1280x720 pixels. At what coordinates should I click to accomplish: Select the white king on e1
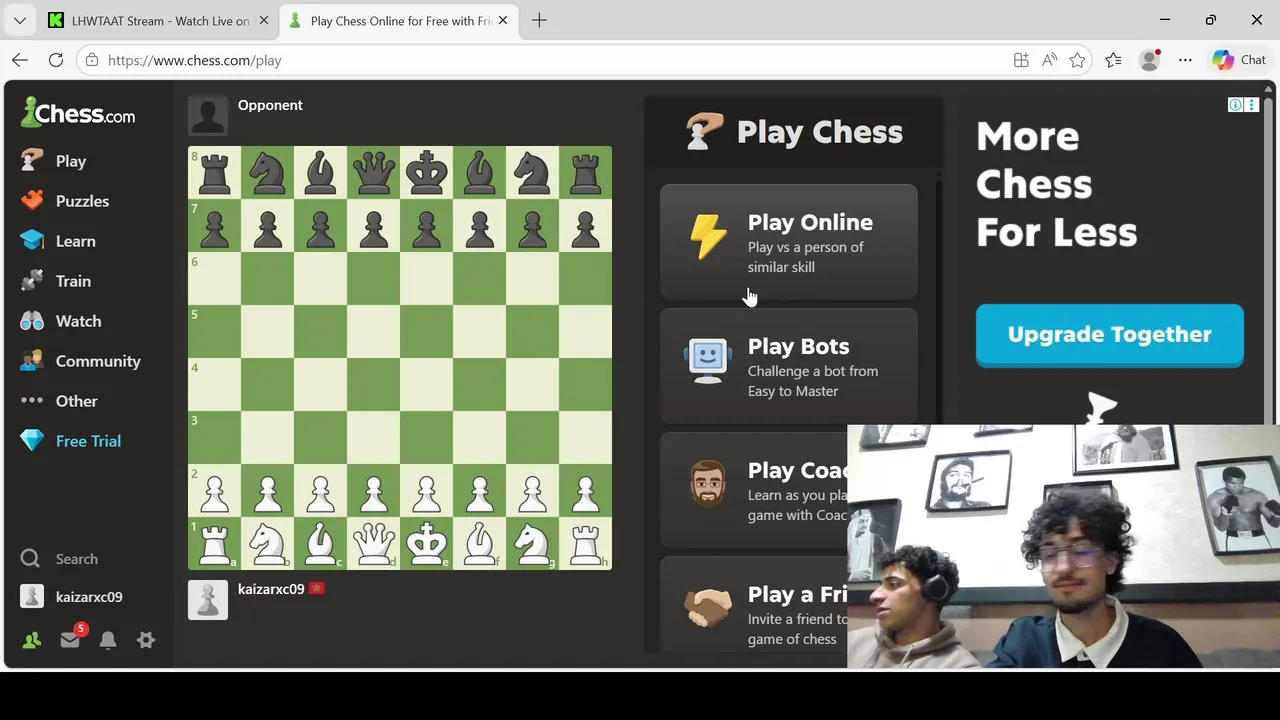click(x=426, y=543)
